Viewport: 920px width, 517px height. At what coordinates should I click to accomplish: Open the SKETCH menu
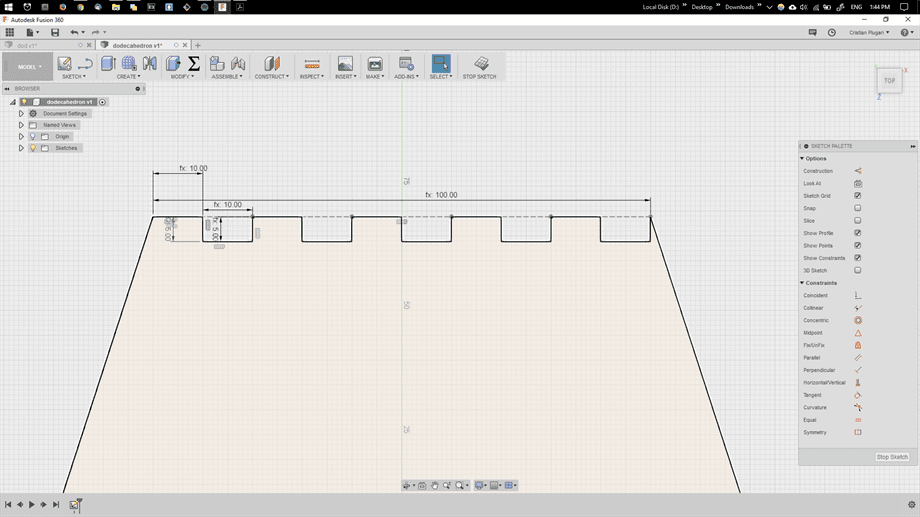point(74,76)
